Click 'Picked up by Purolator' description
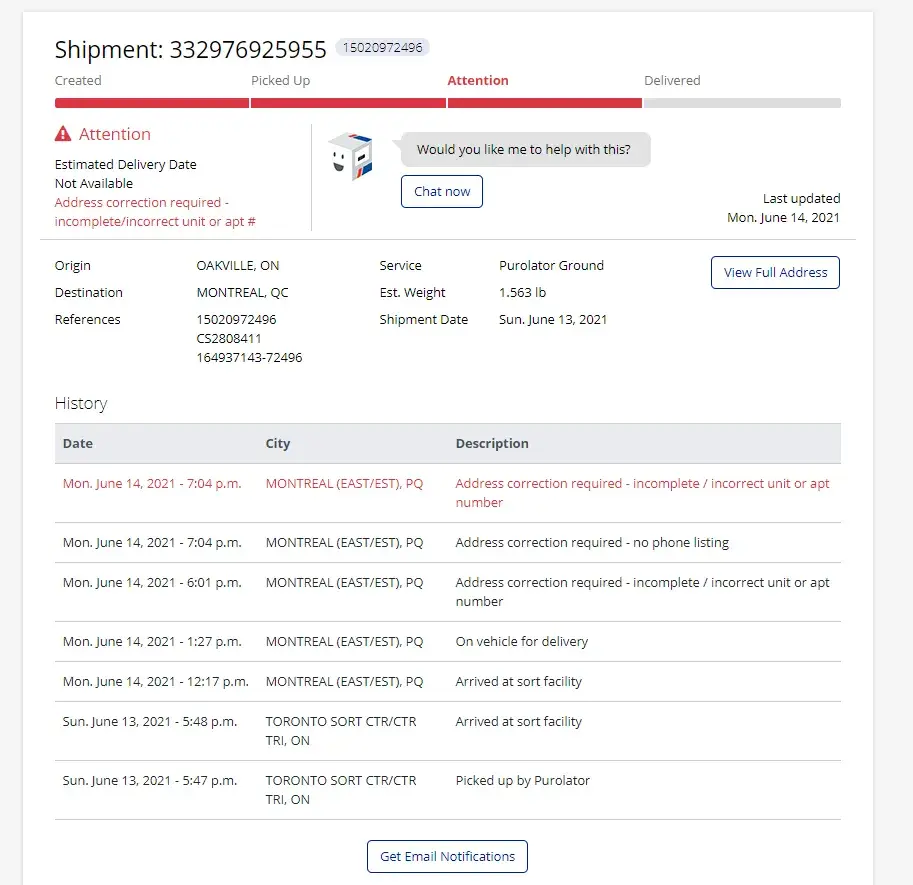The image size is (913, 885). coord(522,781)
